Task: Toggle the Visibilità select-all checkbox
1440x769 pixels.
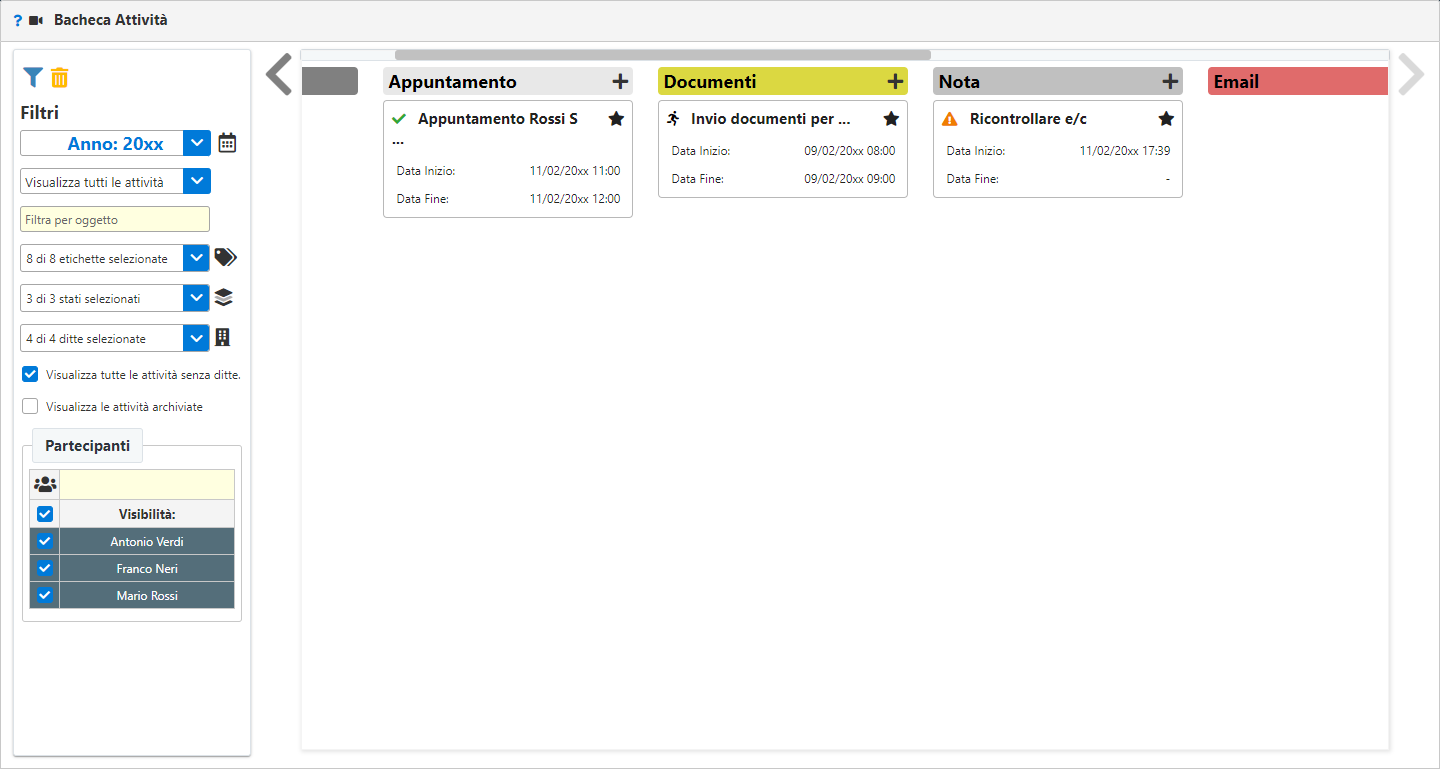Action: (x=45, y=514)
